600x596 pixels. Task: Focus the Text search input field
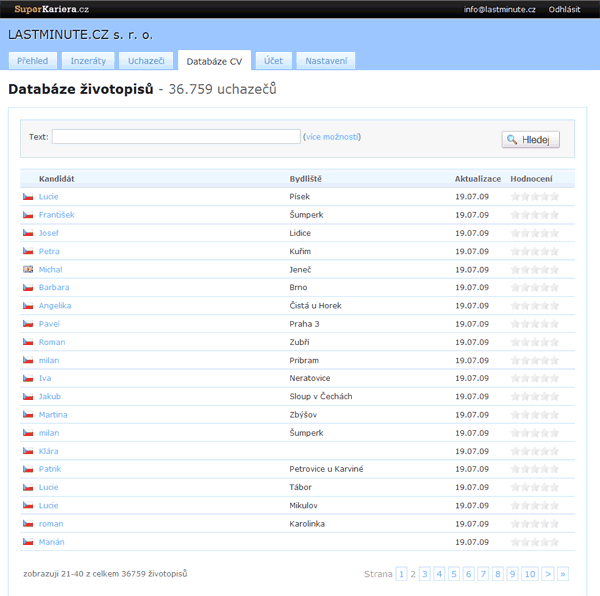[x=176, y=137]
